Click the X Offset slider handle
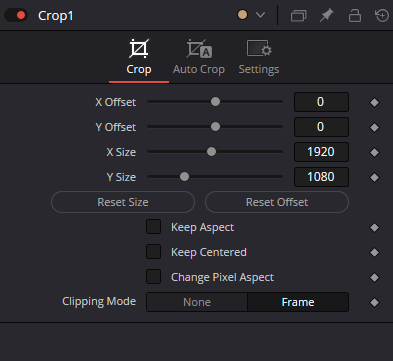Image resolution: width=393 pixels, height=361 pixels. click(216, 101)
